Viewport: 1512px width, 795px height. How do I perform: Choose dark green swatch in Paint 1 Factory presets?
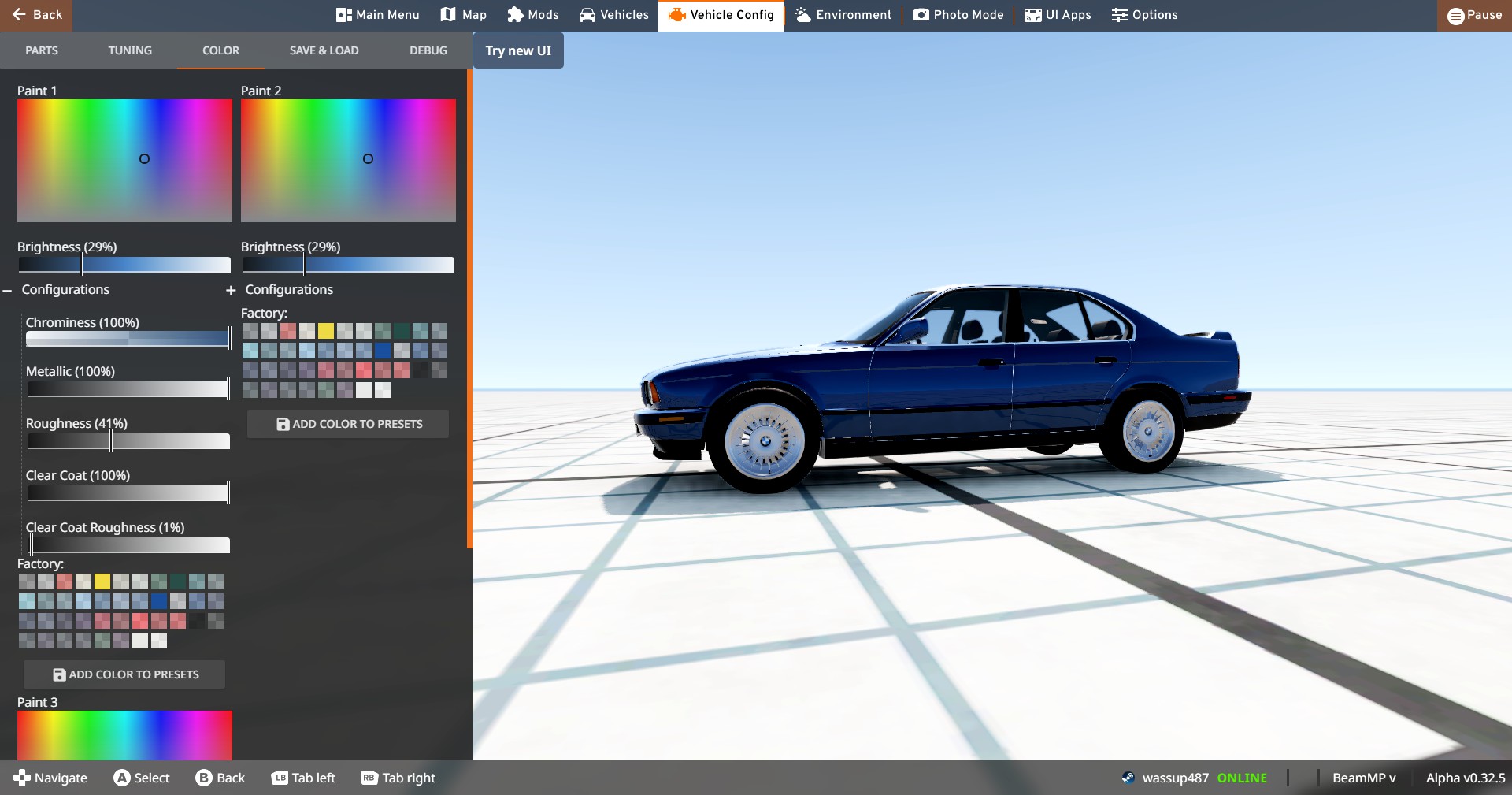coord(178,581)
